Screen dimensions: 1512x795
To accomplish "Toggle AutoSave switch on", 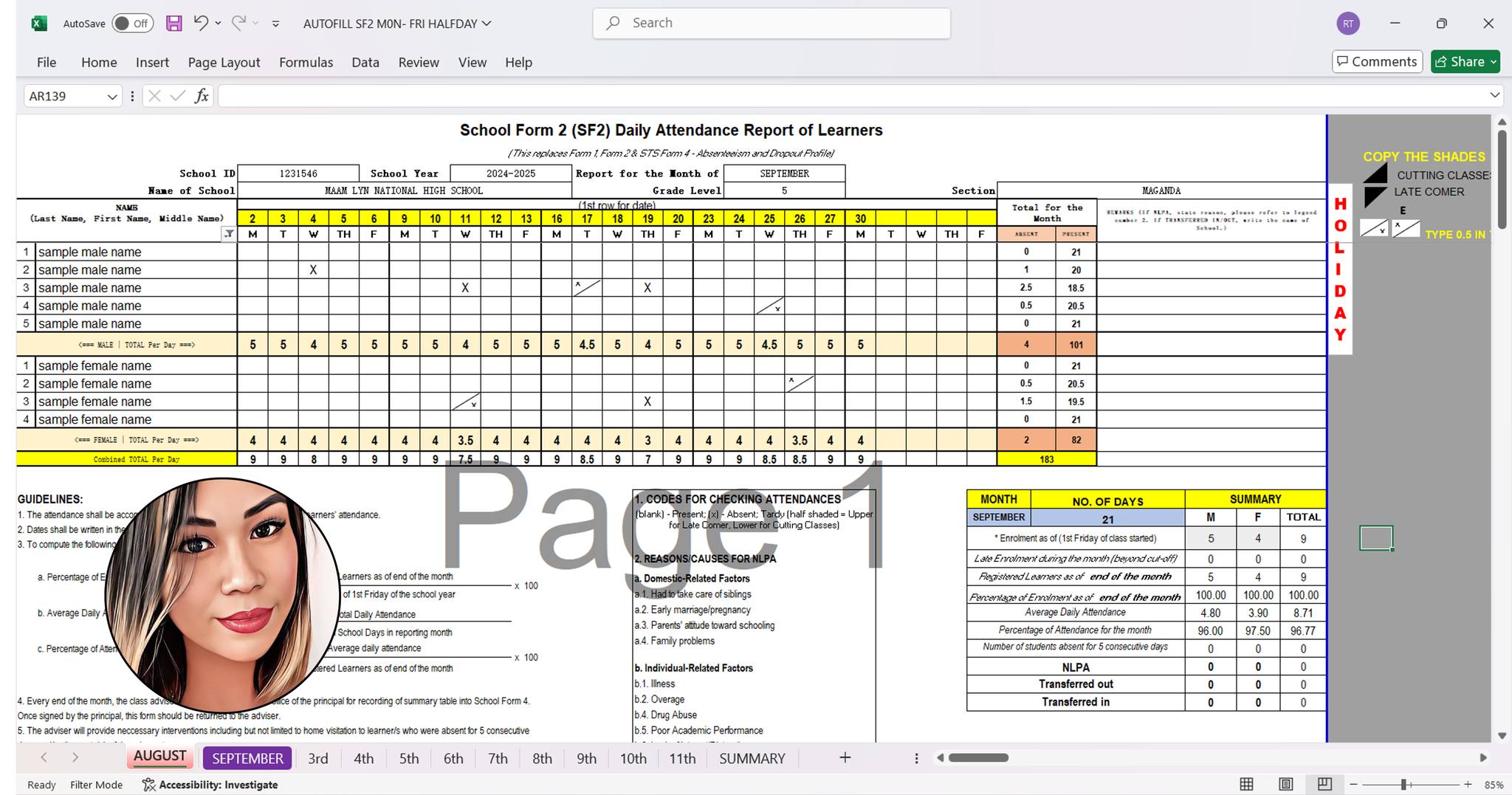I will [x=133, y=24].
